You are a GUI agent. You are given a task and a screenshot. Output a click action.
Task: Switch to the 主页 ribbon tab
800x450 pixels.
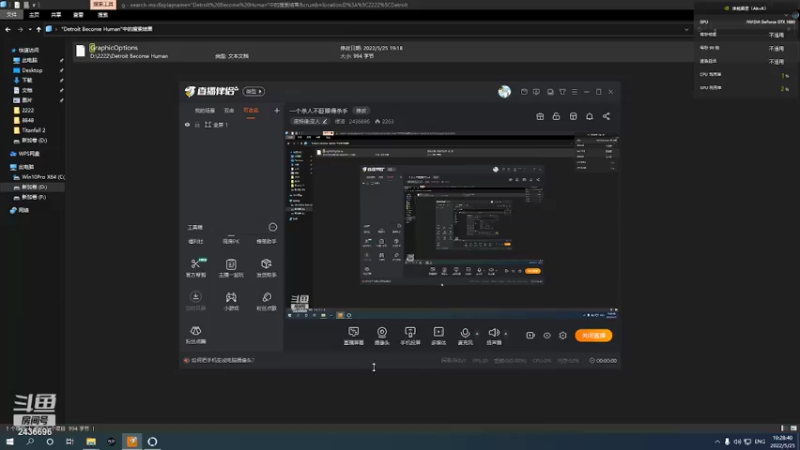point(34,15)
